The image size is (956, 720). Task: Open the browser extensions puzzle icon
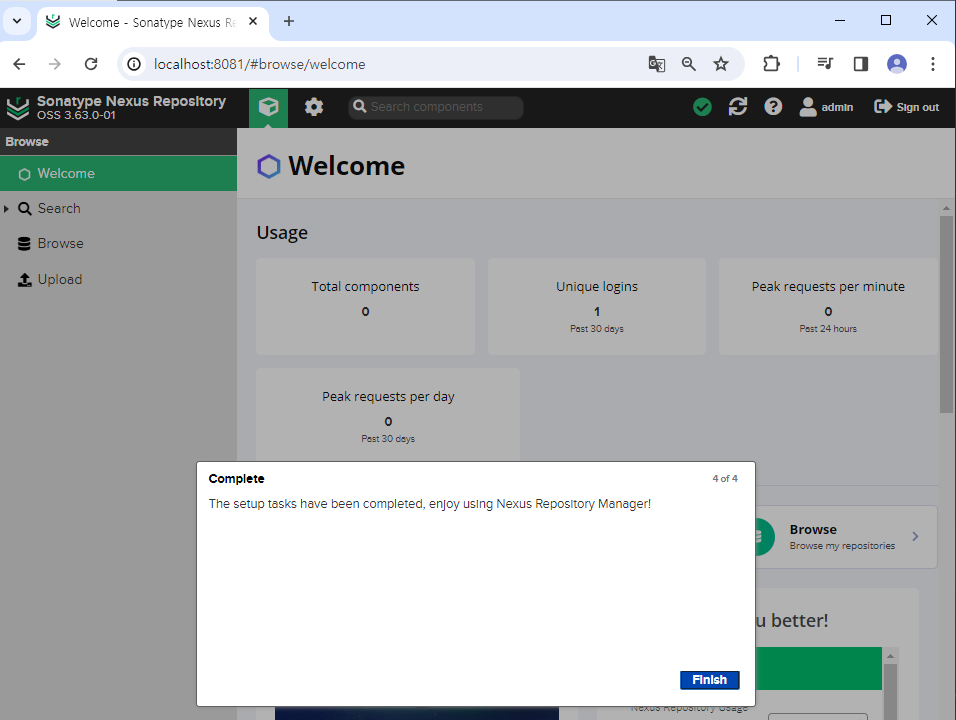point(771,64)
